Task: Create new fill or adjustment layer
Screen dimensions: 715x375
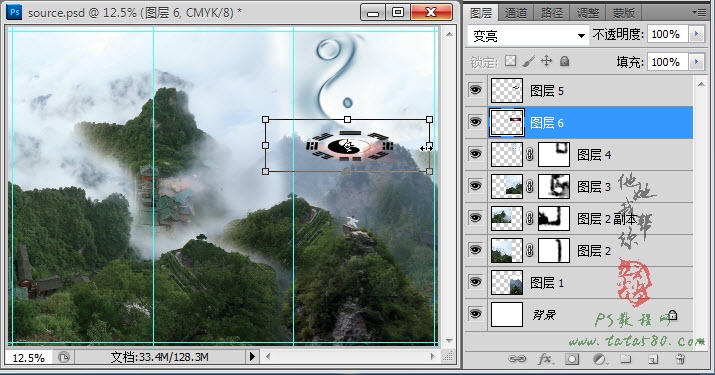Action: click(599, 359)
